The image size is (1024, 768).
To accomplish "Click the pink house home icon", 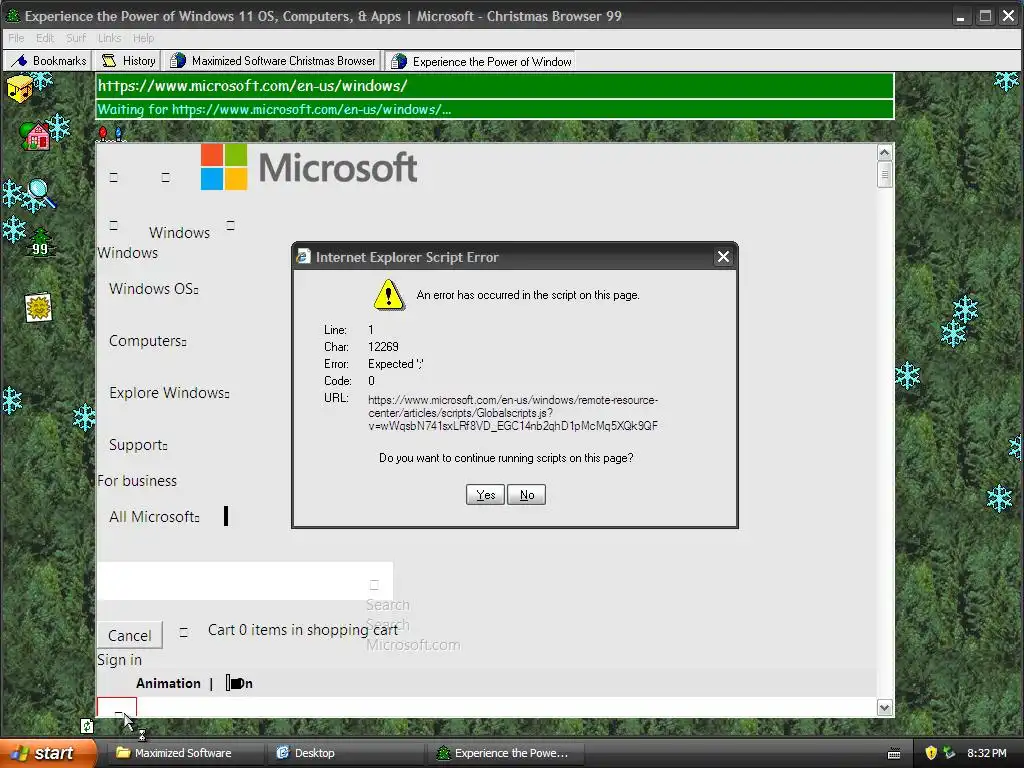I will click(35, 136).
